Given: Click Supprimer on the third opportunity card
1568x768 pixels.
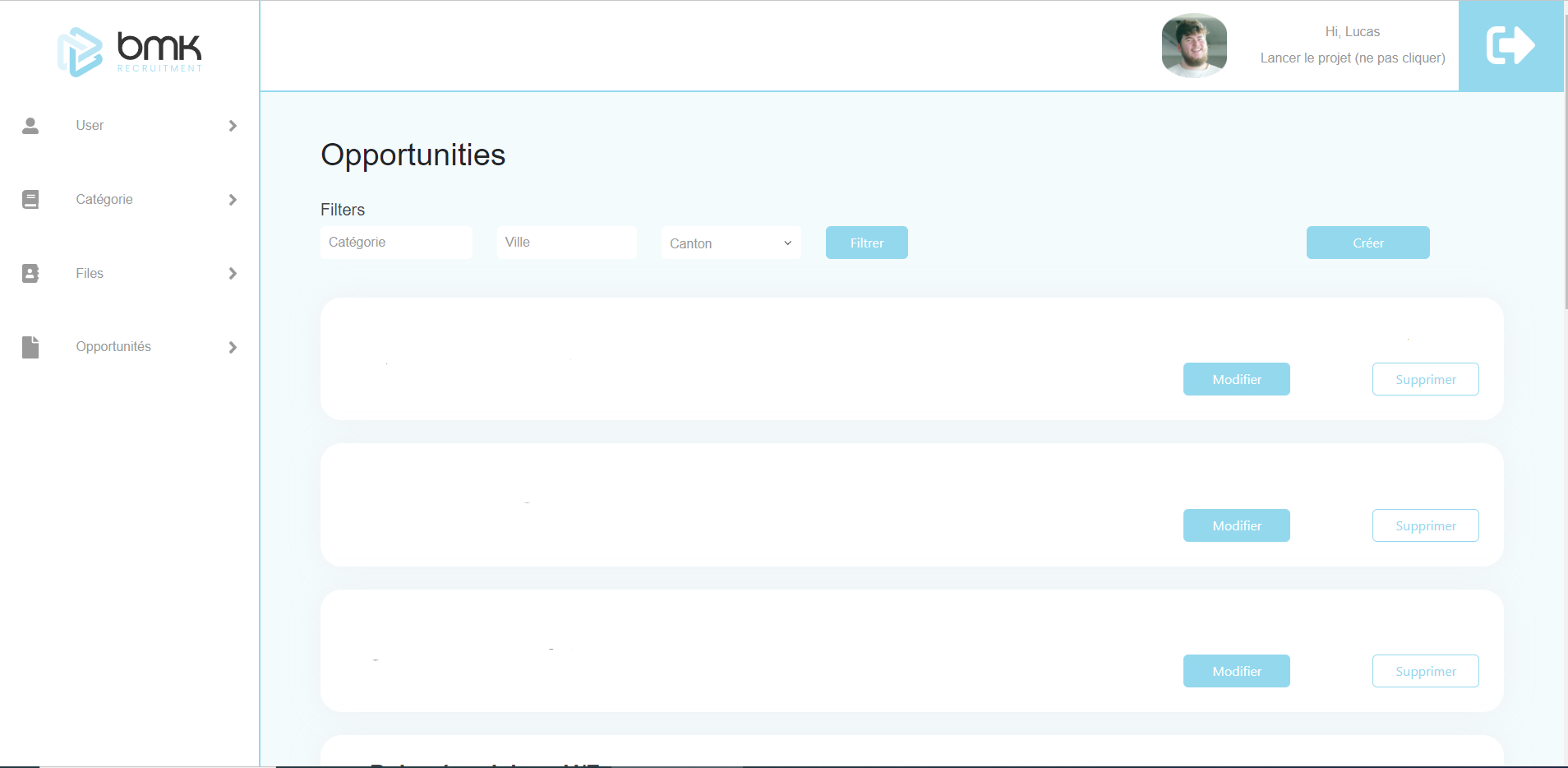Looking at the screenshot, I should [x=1426, y=671].
